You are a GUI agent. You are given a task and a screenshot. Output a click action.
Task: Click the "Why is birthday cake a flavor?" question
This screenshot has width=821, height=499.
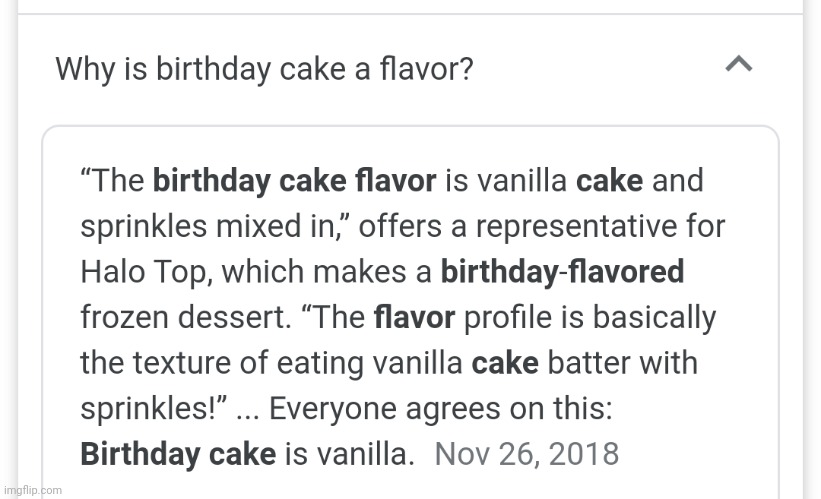264,69
